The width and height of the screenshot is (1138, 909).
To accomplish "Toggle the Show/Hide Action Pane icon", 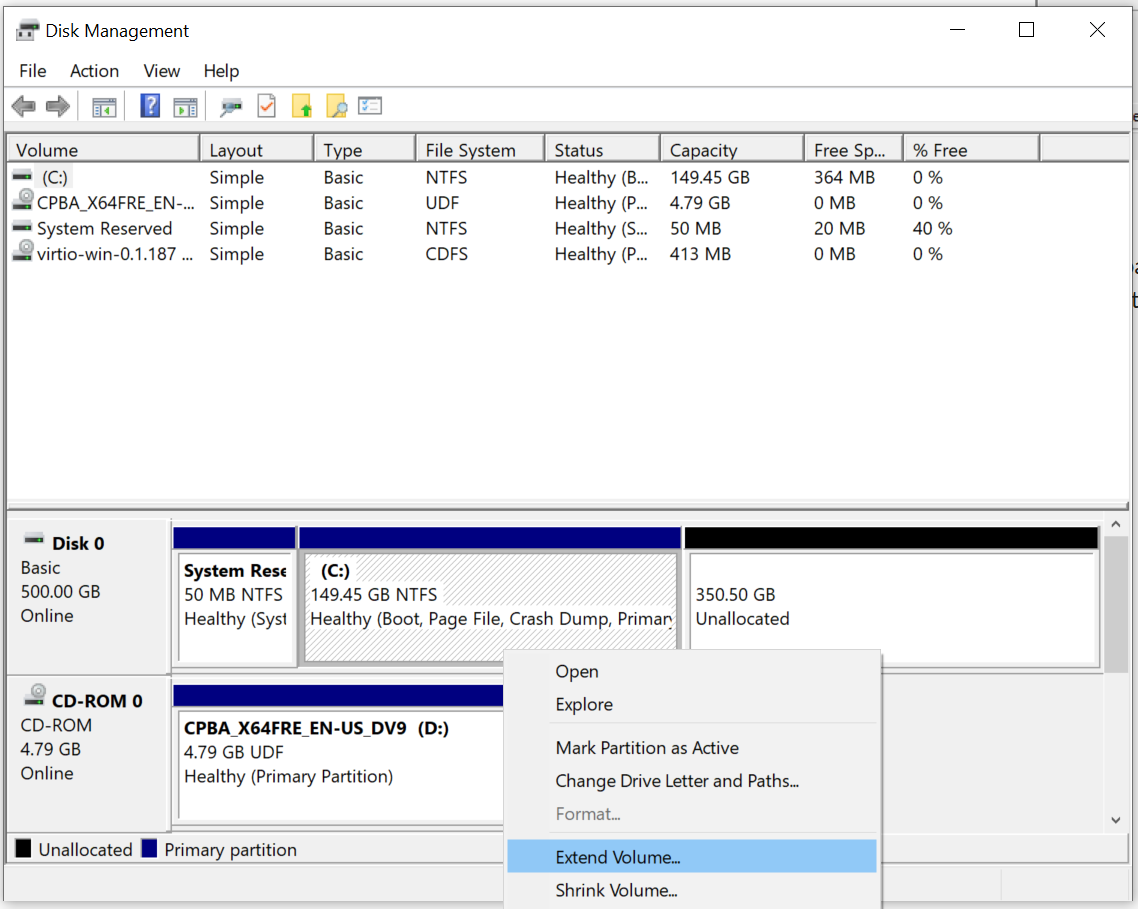I will coord(185,105).
